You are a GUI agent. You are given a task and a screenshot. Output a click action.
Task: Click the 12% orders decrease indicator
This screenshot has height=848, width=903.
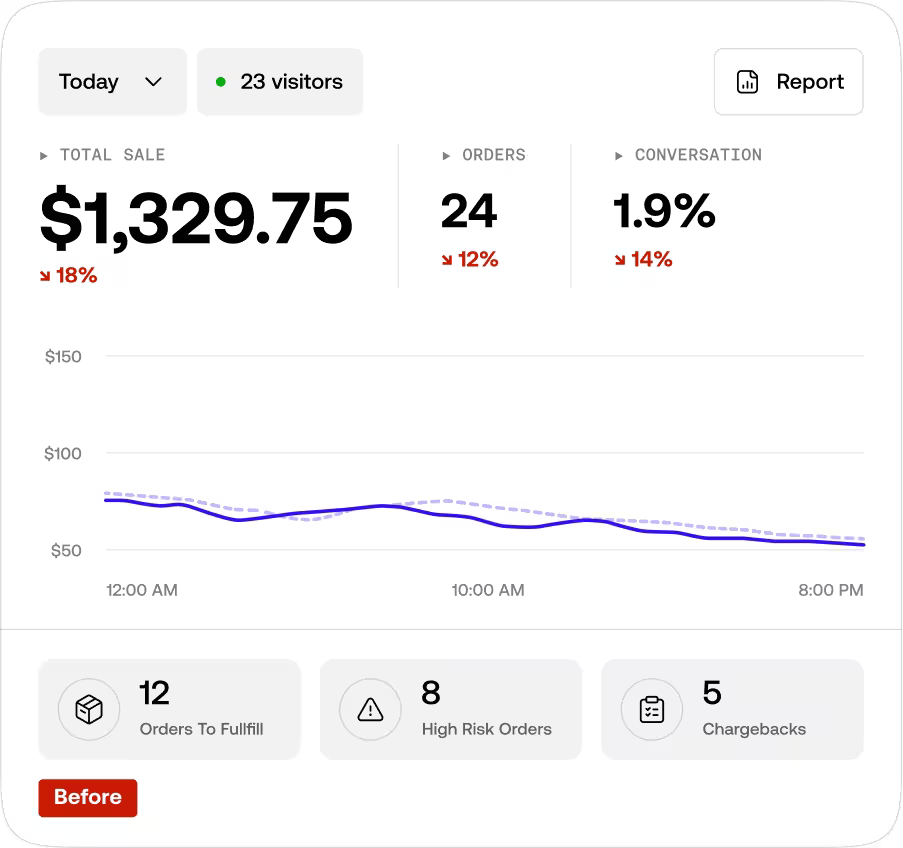point(470,259)
